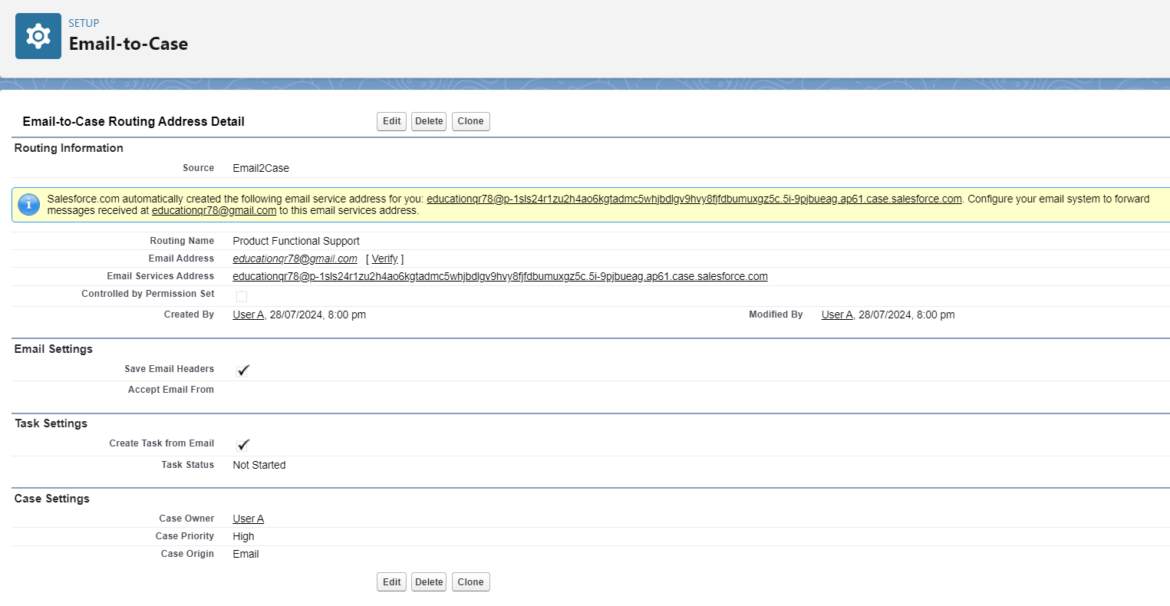Click the Create Task from Email checkmark
1170x606 pixels.
(x=243, y=445)
